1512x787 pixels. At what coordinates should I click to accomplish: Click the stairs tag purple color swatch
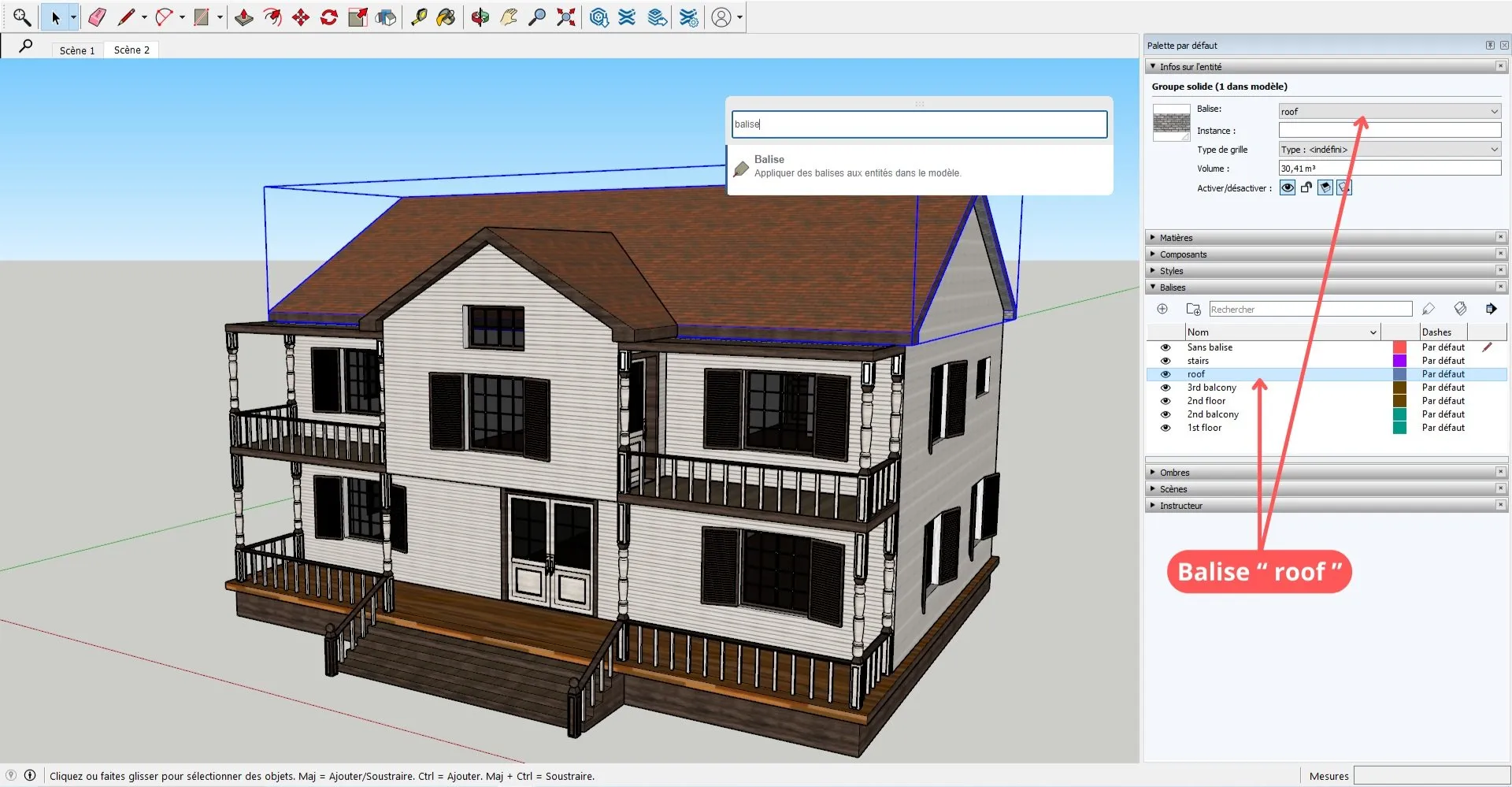pyautogui.click(x=1399, y=361)
